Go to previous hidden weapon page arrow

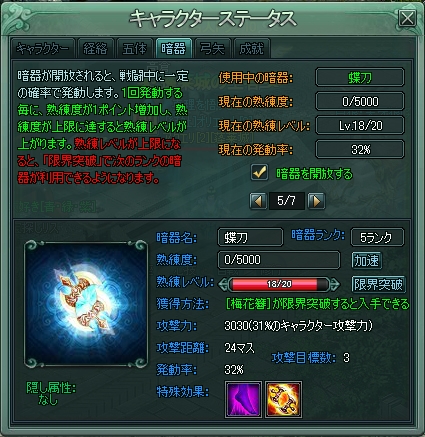point(258,201)
